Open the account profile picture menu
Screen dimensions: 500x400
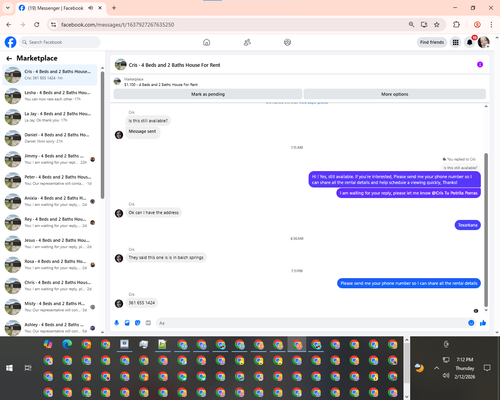click(x=484, y=42)
